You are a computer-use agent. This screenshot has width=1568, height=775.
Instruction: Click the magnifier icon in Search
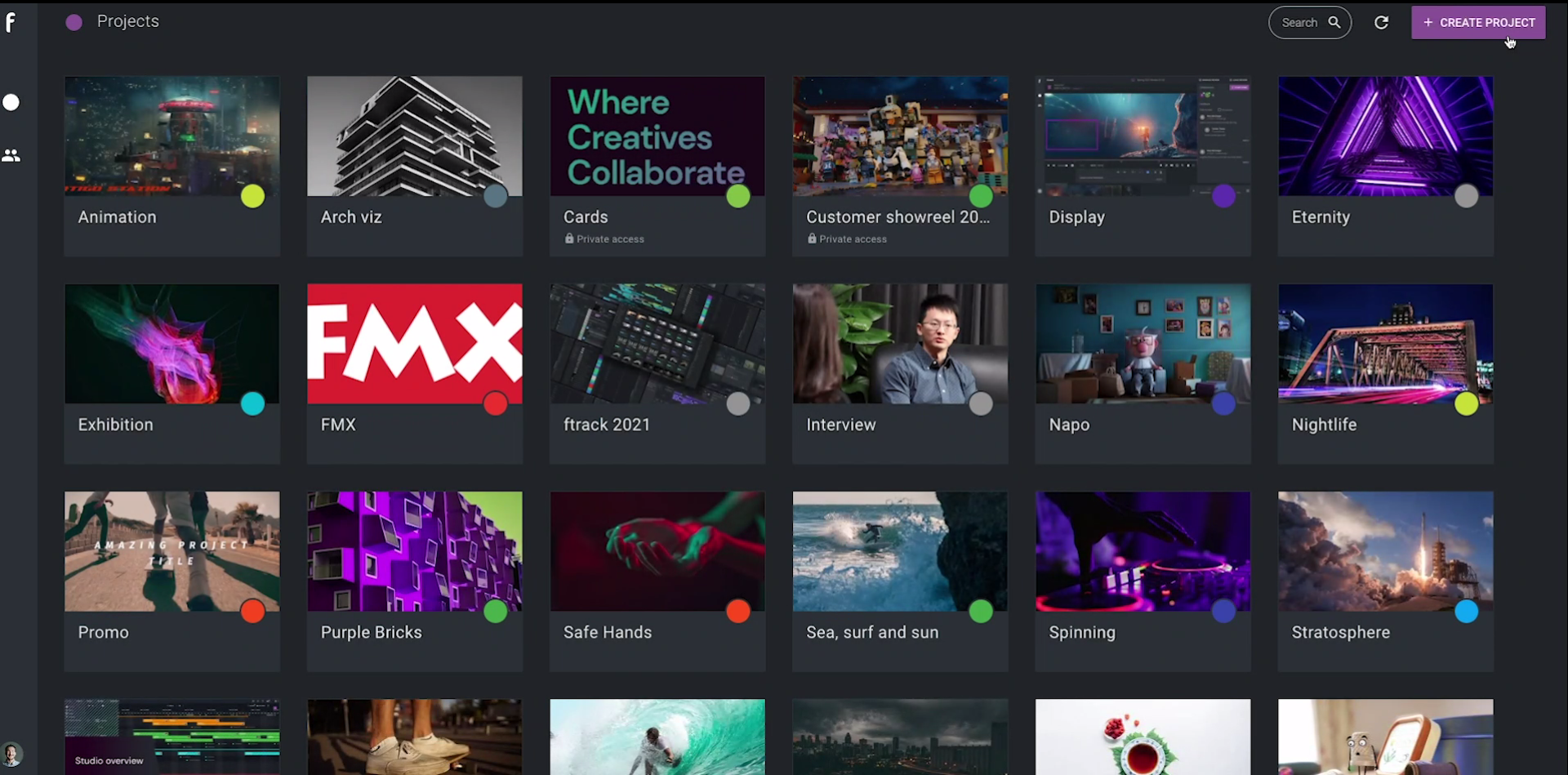(x=1334, y=23)
